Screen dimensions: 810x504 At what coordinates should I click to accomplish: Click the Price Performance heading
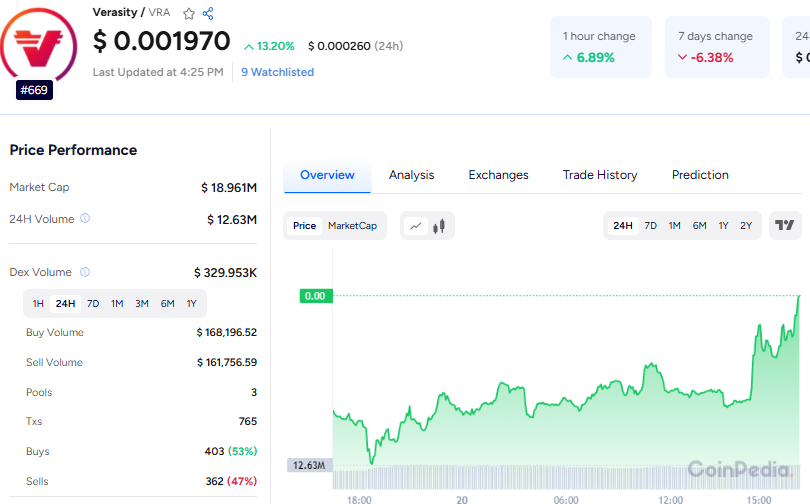pyautogui.click(x=73, y=150)
